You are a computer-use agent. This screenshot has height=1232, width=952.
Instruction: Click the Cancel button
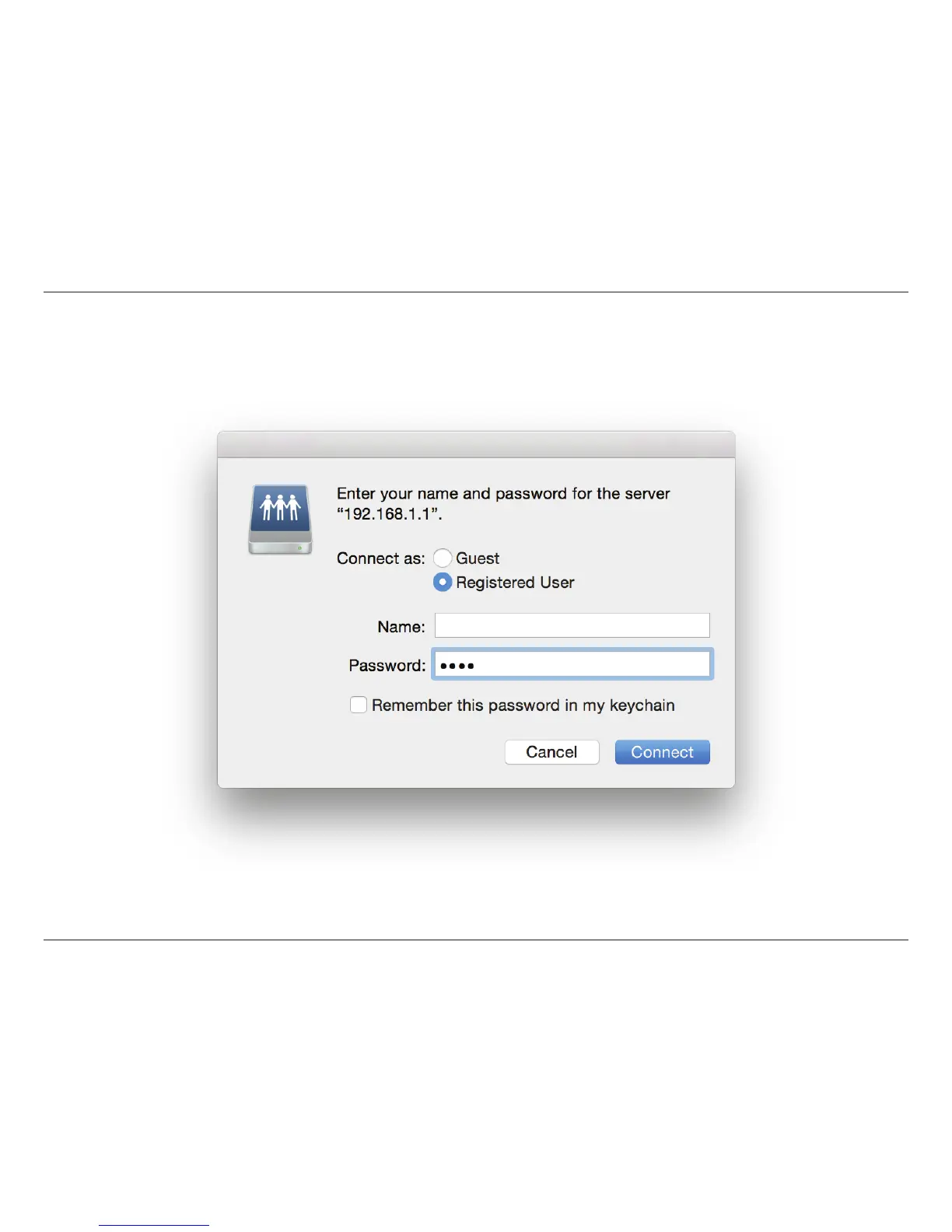(551, 752)
